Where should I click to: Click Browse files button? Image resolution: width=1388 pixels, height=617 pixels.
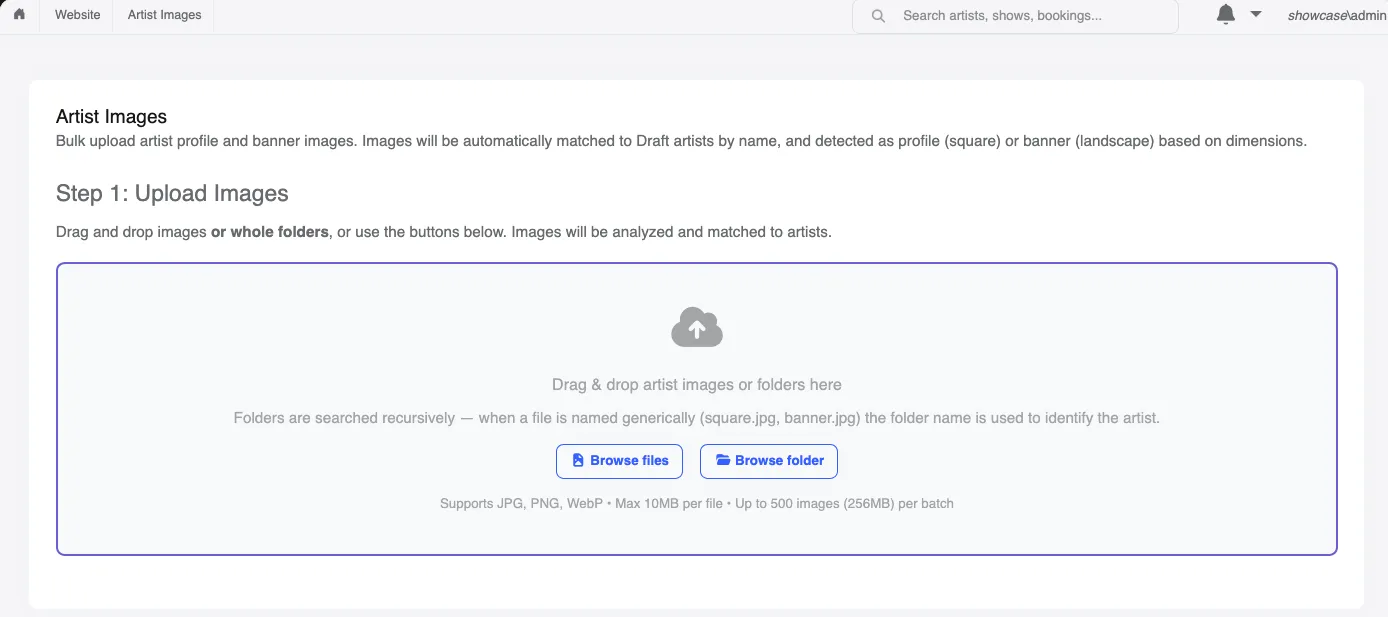click(619, 461)
